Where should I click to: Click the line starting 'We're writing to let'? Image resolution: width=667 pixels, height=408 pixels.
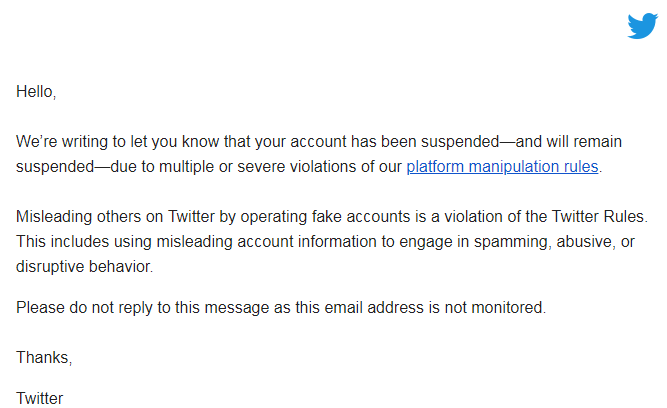(x=319, y=142)
